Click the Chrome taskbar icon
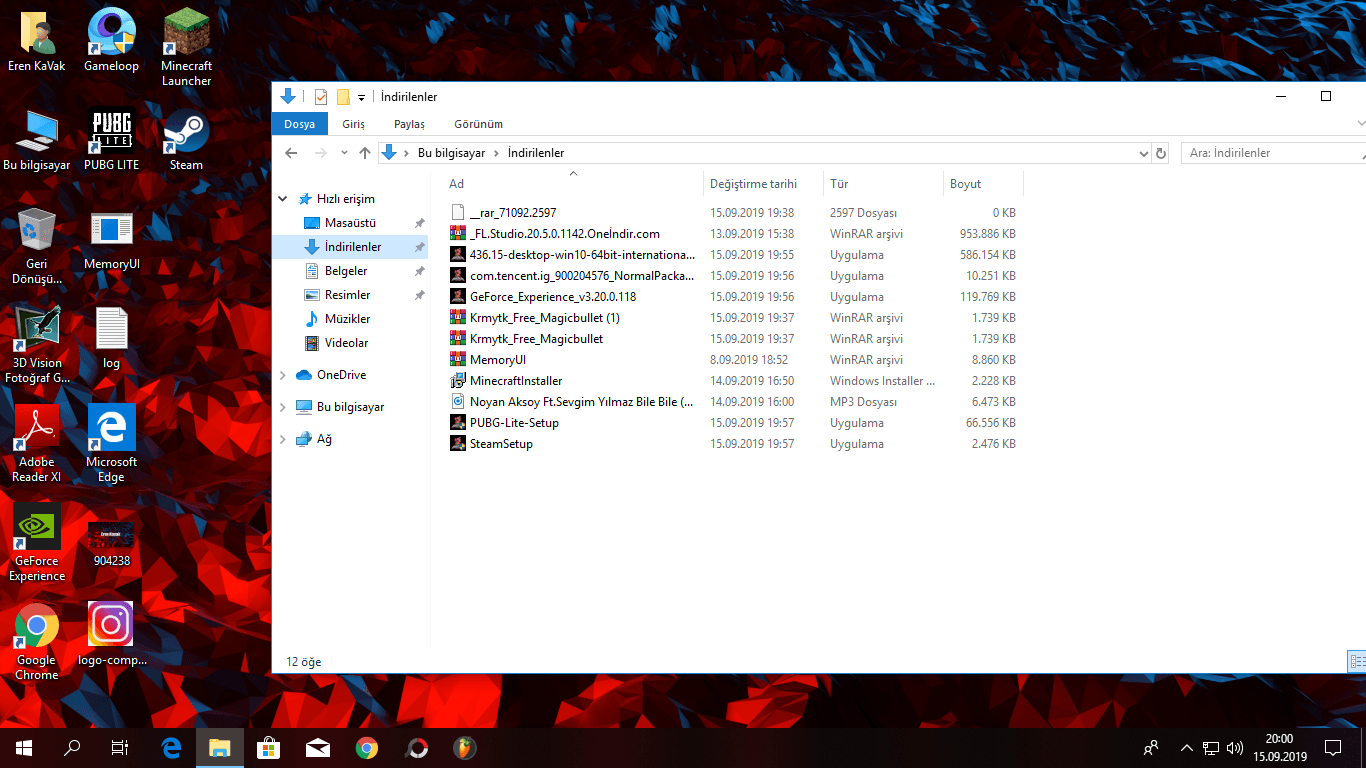This screenshot has height=768, width=1366. (x=366, y=747)
